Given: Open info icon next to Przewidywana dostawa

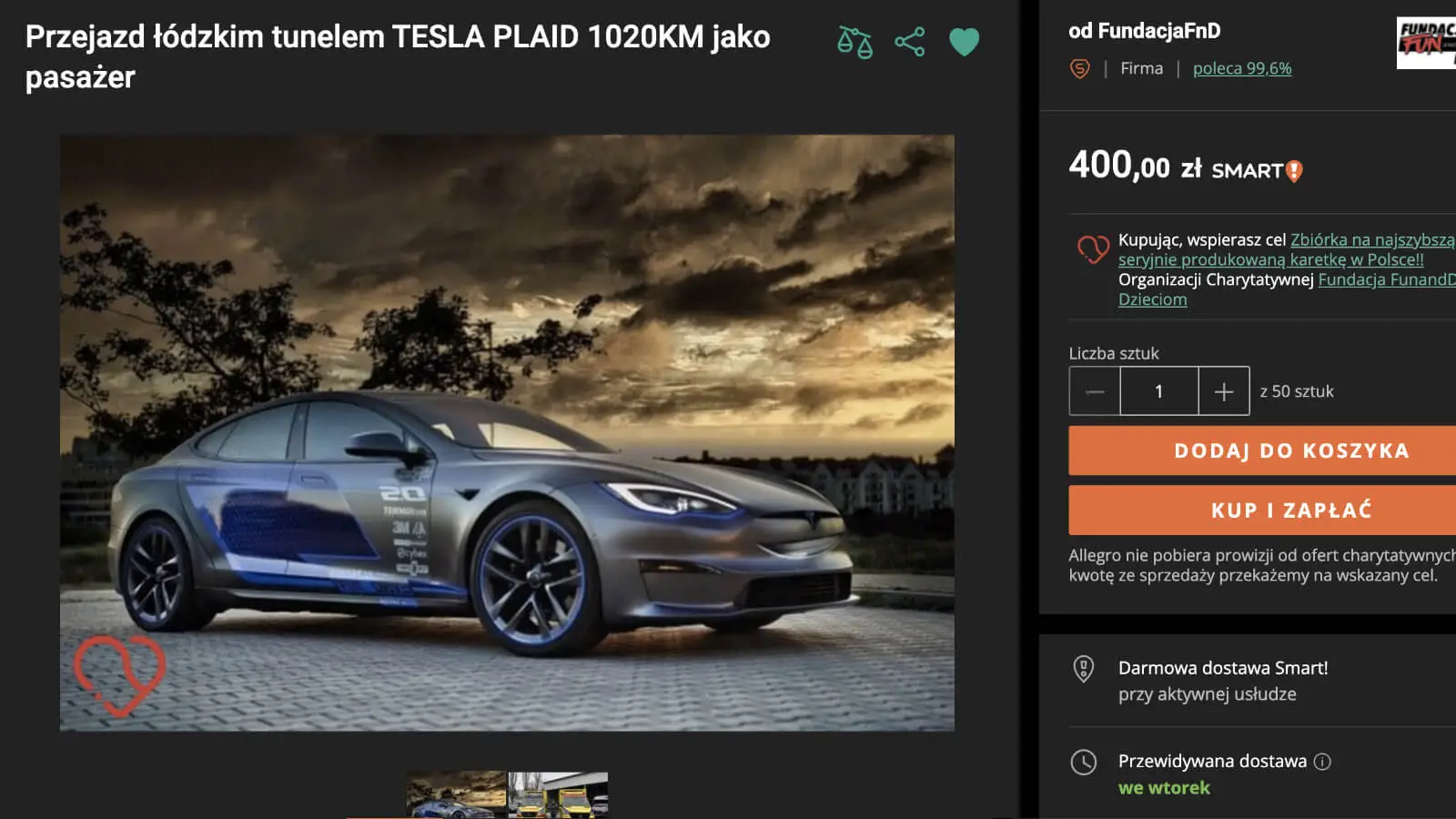Looking at the screenshot, I should 1322,762.
